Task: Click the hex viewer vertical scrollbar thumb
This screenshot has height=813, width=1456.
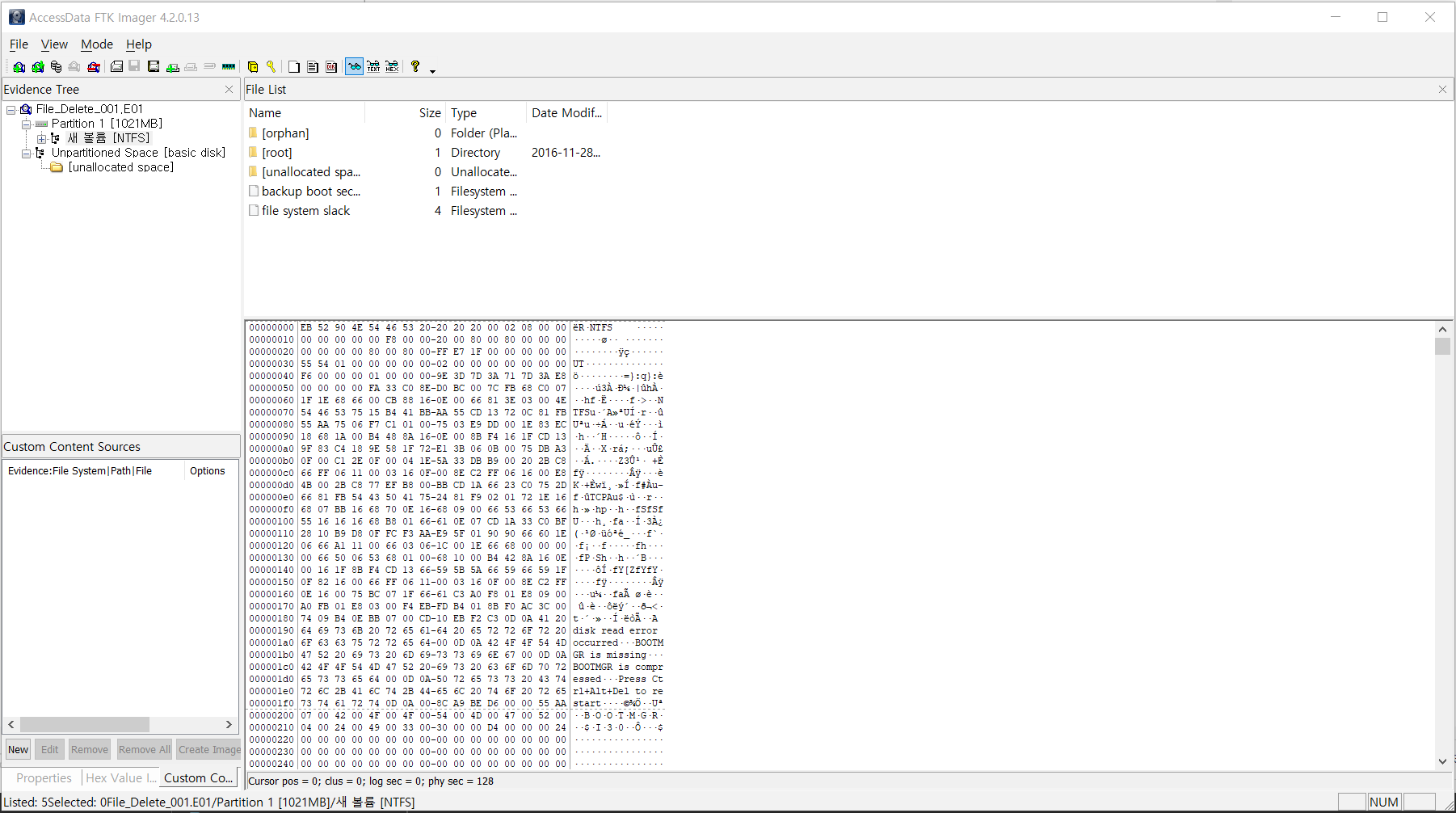Action: [x=1443, y=347]
